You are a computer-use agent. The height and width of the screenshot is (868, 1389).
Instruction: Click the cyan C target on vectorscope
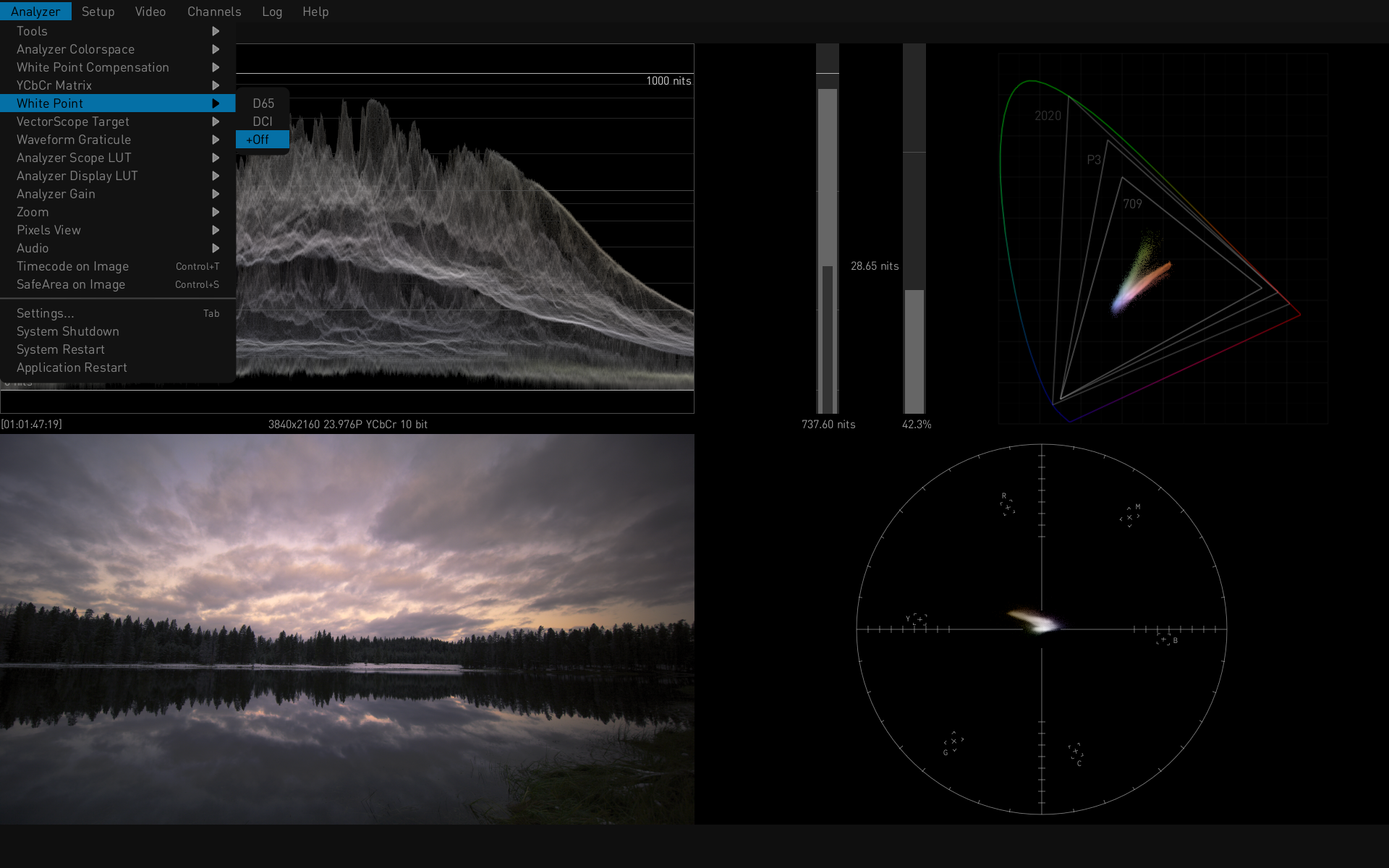tap(1076, 752)
